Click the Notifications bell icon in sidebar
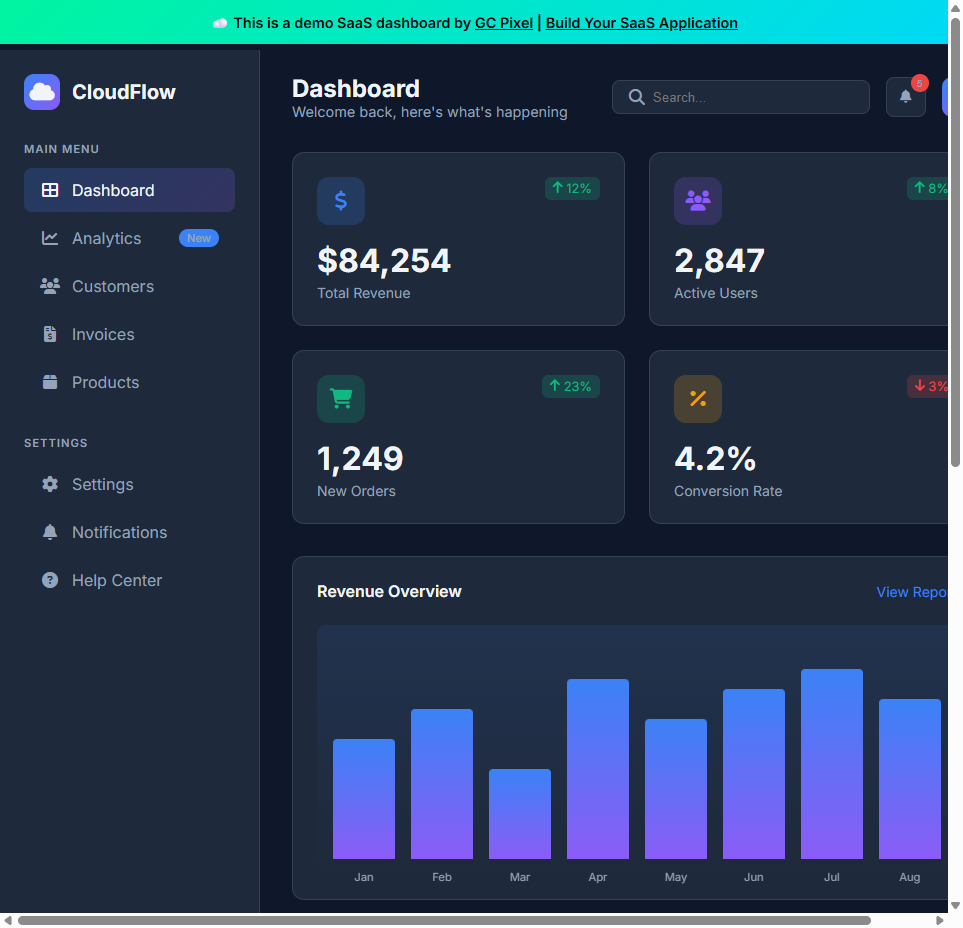 [x=49, y=532]
